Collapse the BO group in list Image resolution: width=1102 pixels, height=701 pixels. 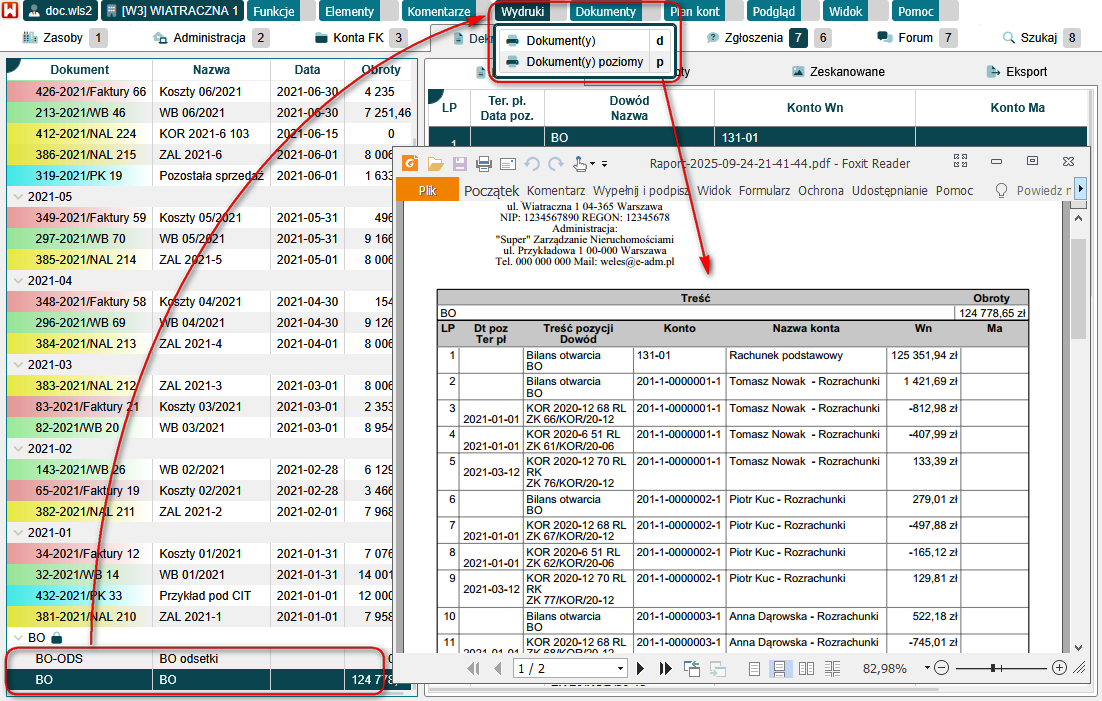[x=17, y=637]
